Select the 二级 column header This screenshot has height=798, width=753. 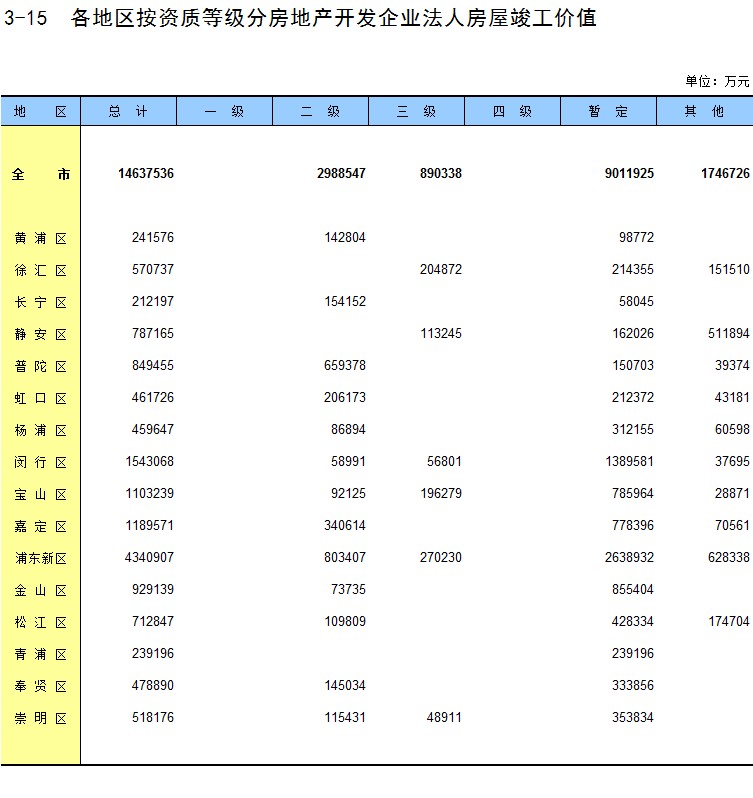click(320, 112)
